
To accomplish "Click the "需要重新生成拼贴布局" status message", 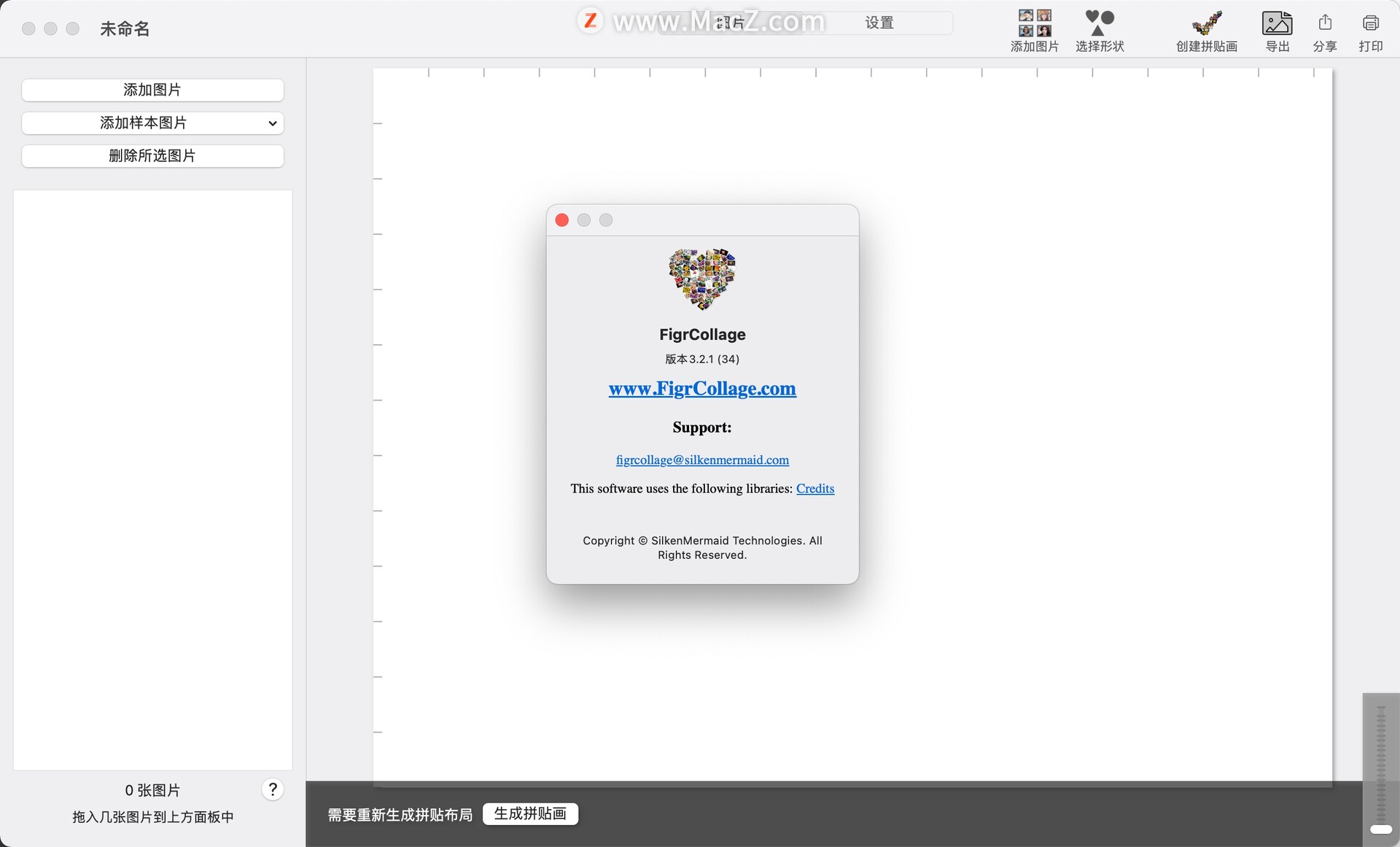I will tap(400, 815).
